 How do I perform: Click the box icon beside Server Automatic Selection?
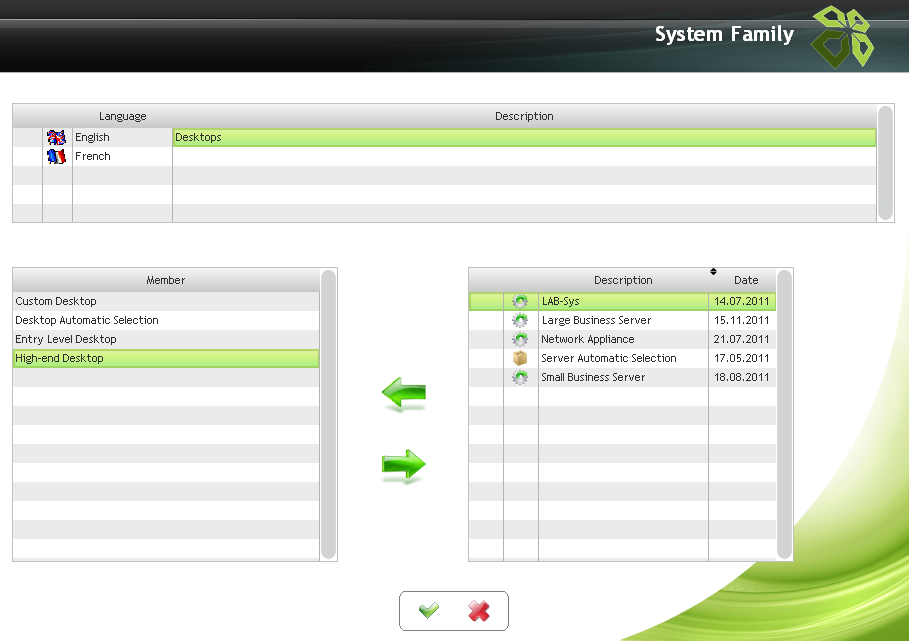(x=520, y=358)
